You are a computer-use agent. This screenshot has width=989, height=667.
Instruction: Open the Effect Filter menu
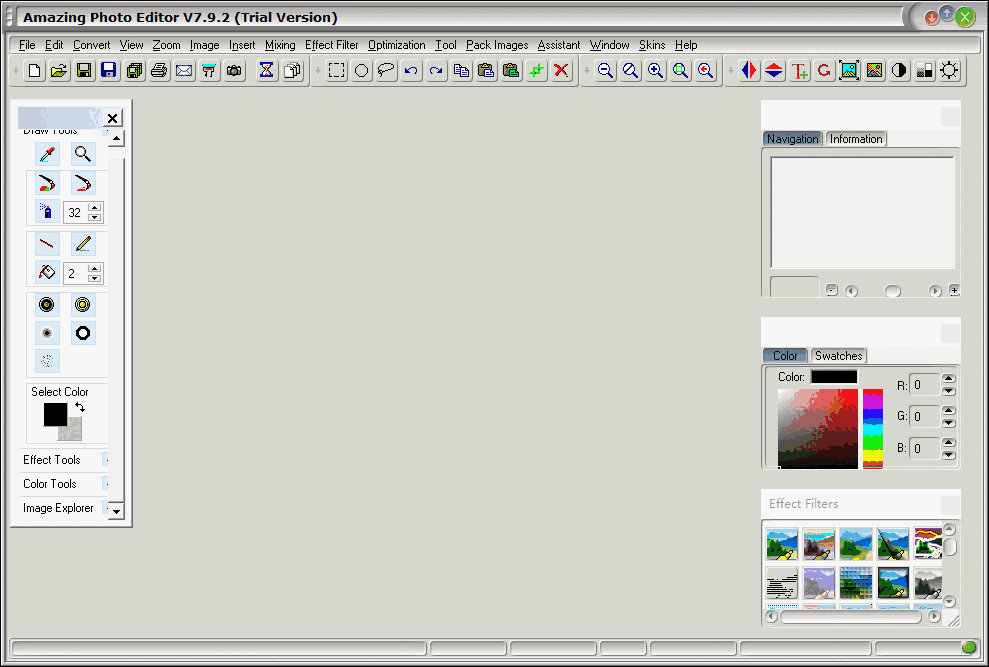coord(331,45)
